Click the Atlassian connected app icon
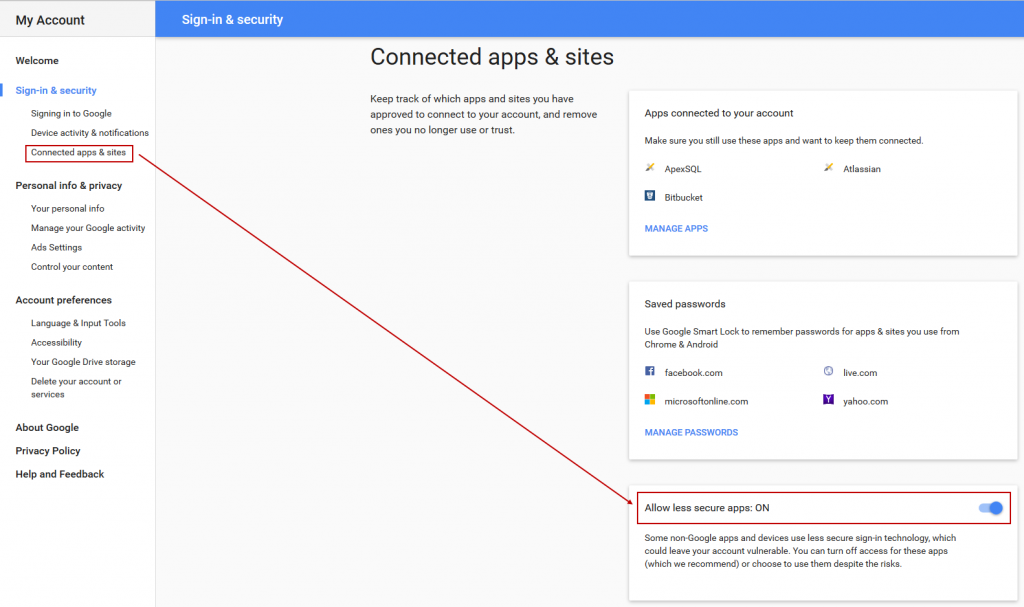The image size is (1024, 607). point(828,169)
